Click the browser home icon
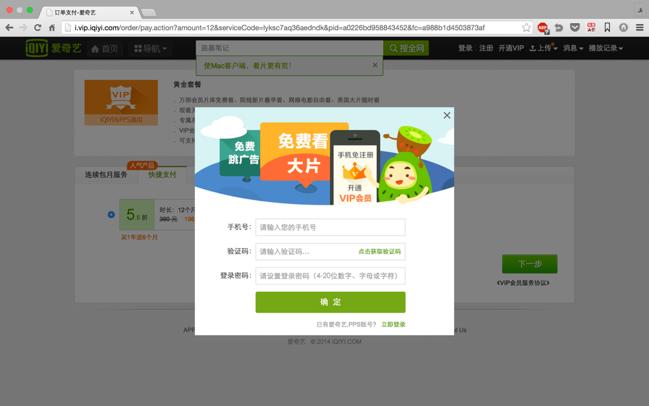649x406 pixels. [x=52, y=28]
